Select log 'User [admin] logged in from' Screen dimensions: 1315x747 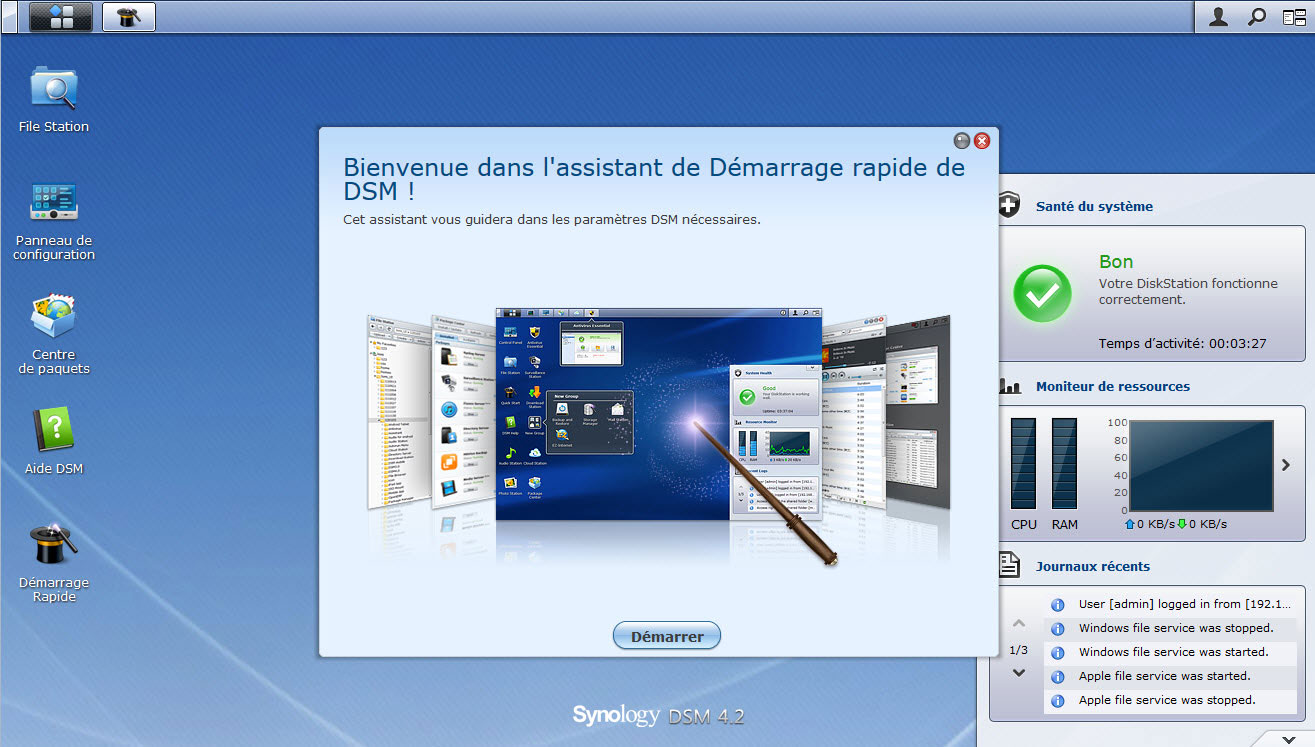tap(1171, 604)
